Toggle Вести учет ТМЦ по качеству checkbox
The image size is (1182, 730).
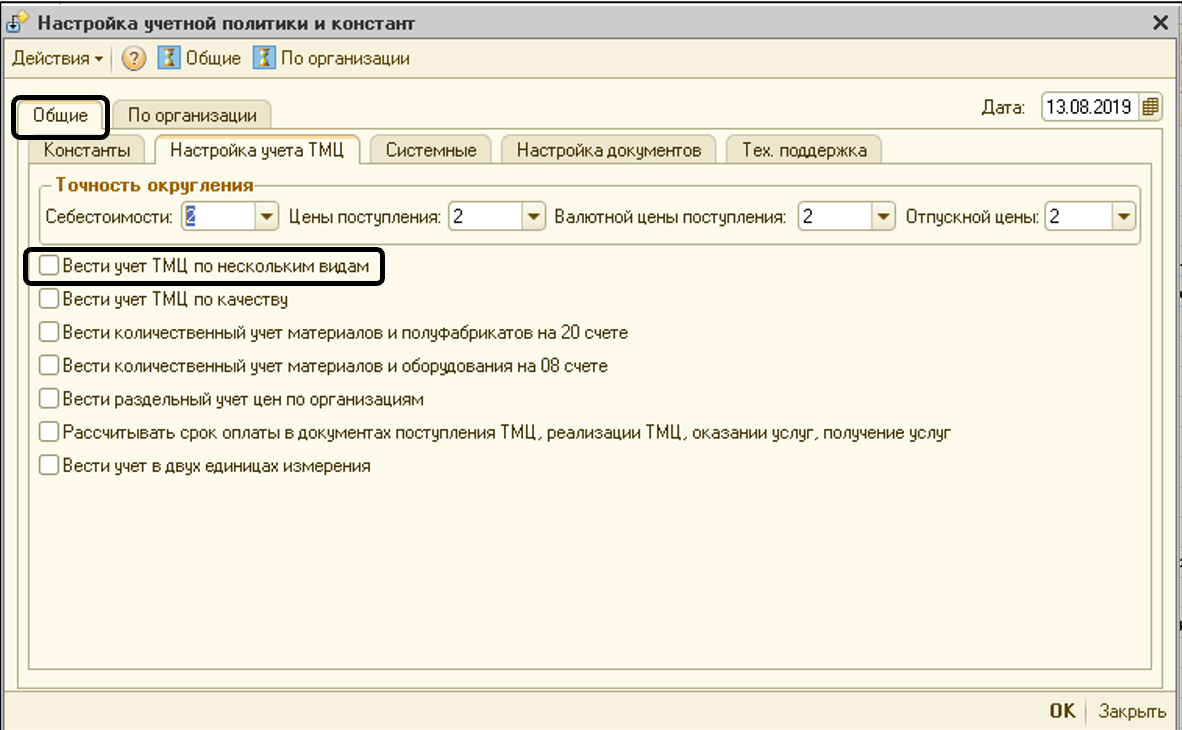point(48,299)
